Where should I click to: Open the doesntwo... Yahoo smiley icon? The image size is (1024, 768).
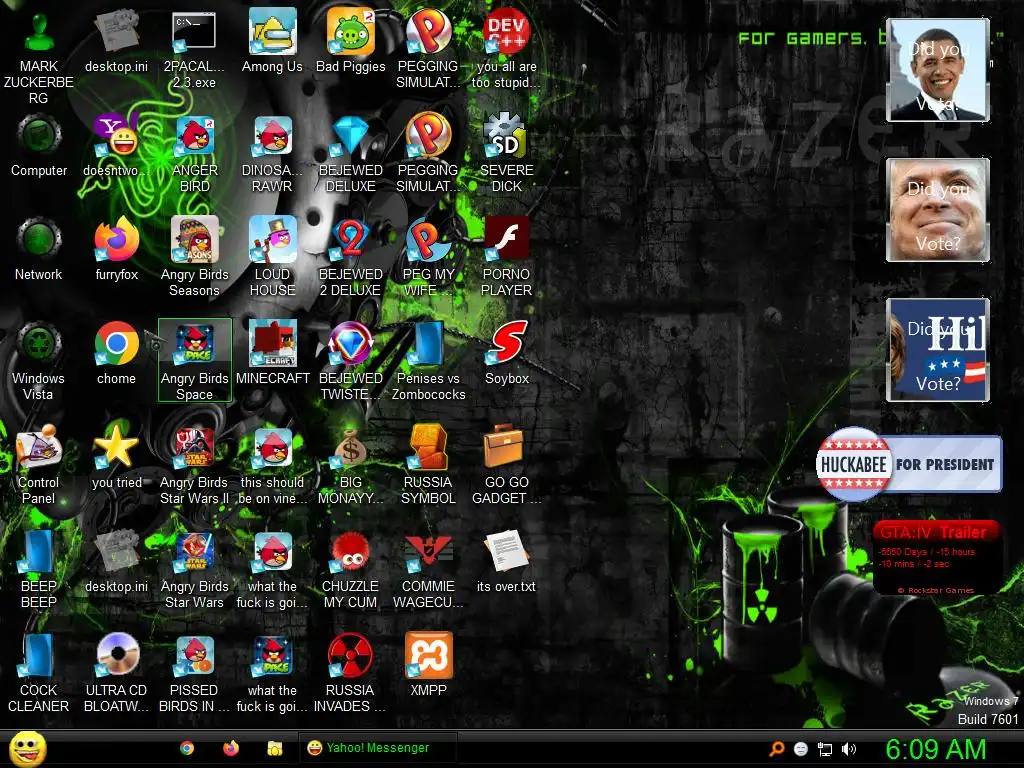(x=117, y=145)
